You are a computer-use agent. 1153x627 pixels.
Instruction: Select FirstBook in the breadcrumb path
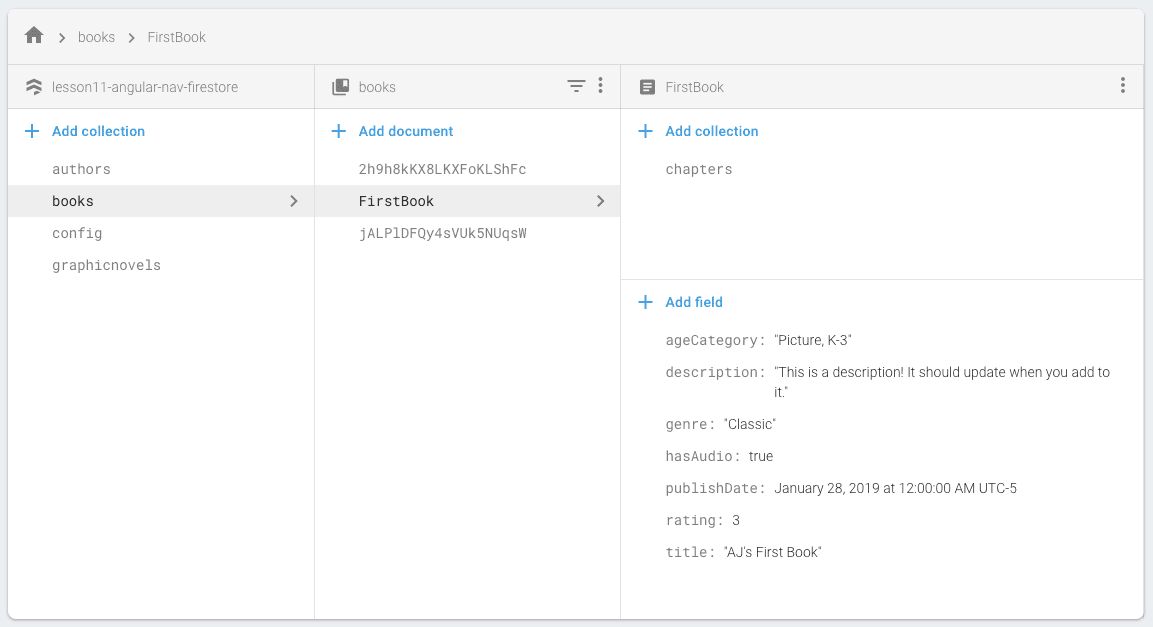[x=176, y=37]
